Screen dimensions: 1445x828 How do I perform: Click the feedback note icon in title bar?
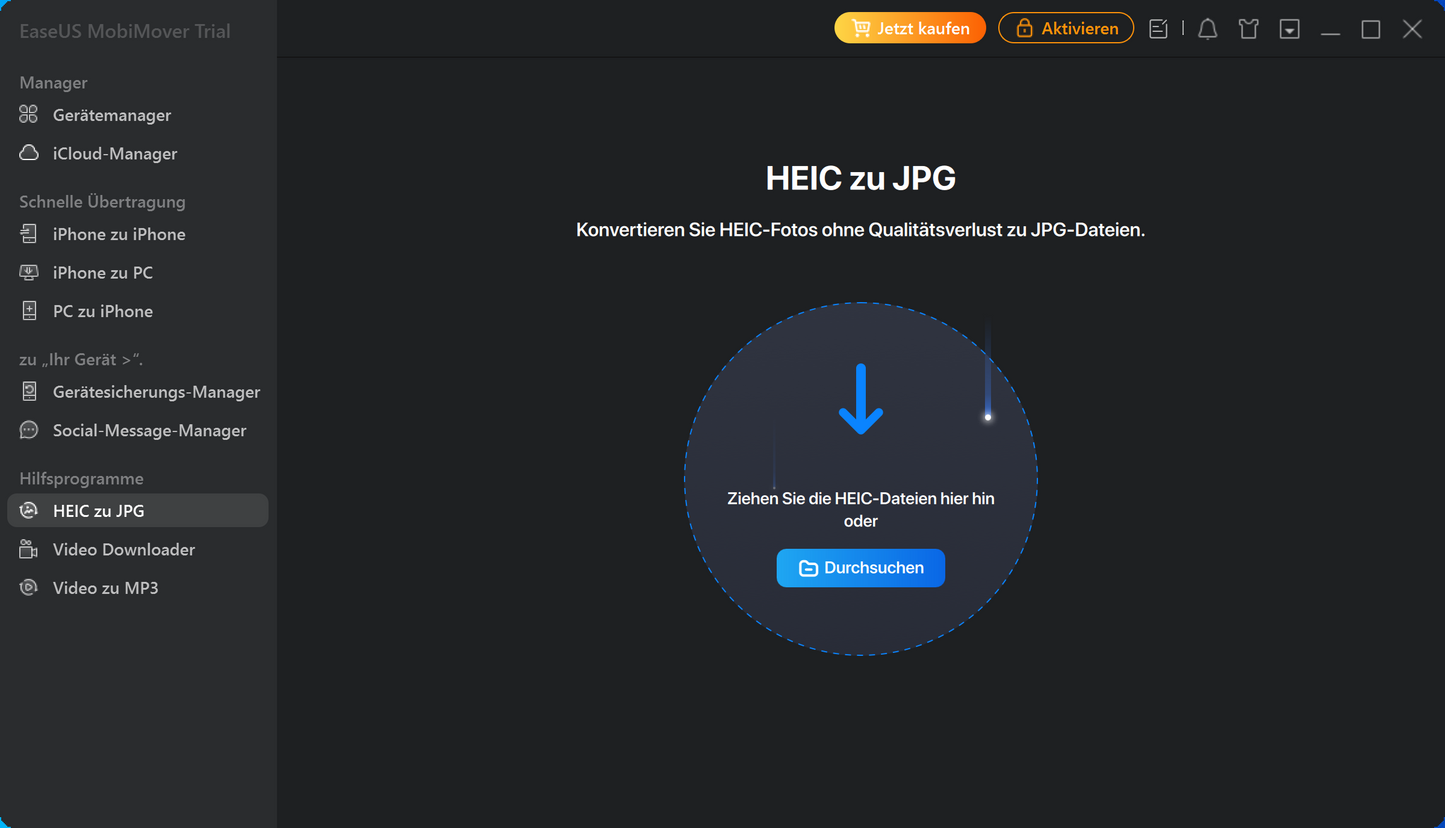click(x=1158, y=29)
